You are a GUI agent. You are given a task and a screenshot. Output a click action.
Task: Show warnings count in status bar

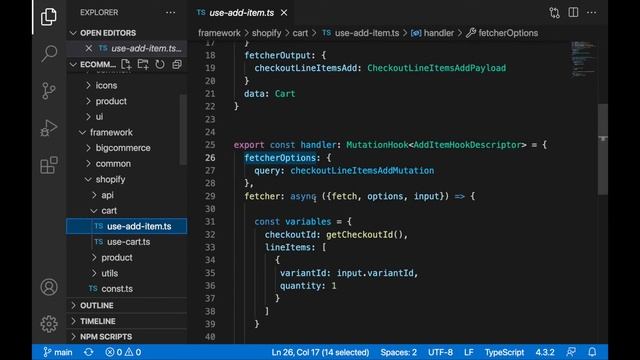[133, 352]
